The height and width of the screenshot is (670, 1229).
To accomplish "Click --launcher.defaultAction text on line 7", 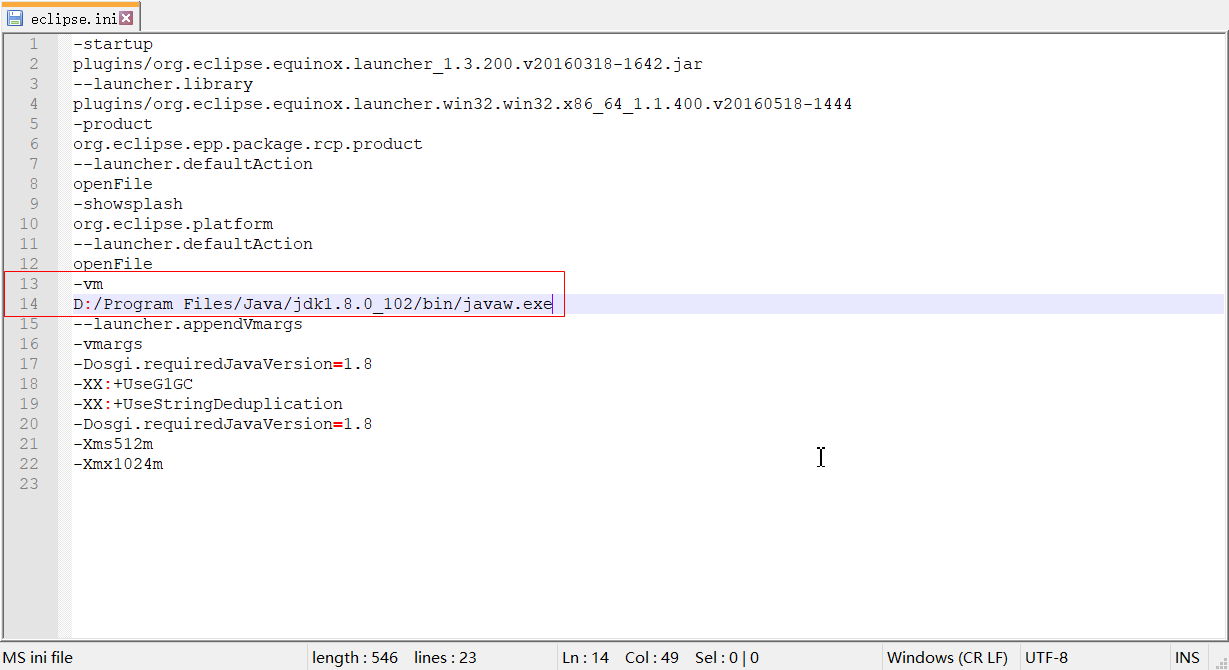I will [193, 164].
